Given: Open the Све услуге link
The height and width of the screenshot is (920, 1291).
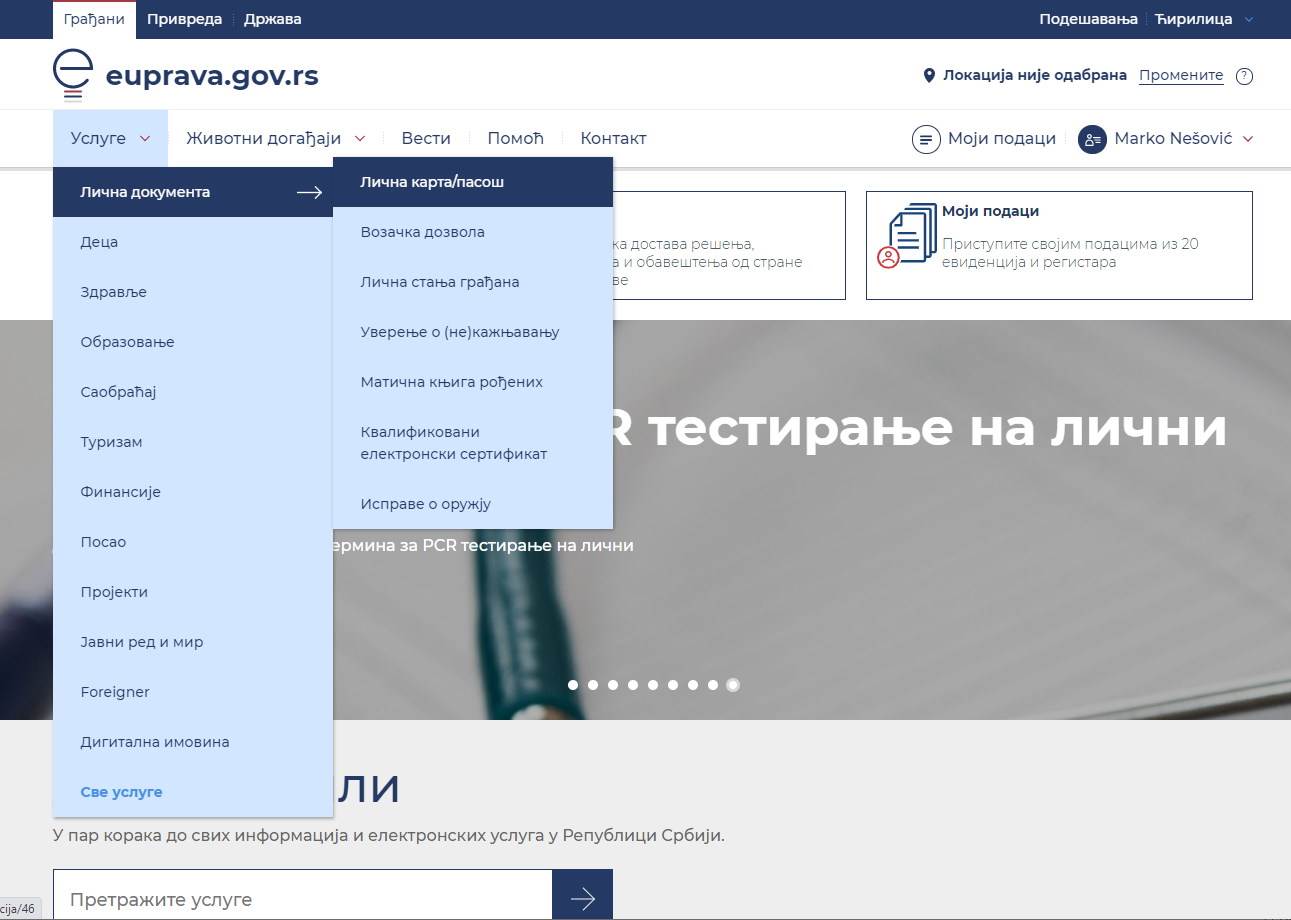Looking at the screenshot, I should (x=120, y=791).
